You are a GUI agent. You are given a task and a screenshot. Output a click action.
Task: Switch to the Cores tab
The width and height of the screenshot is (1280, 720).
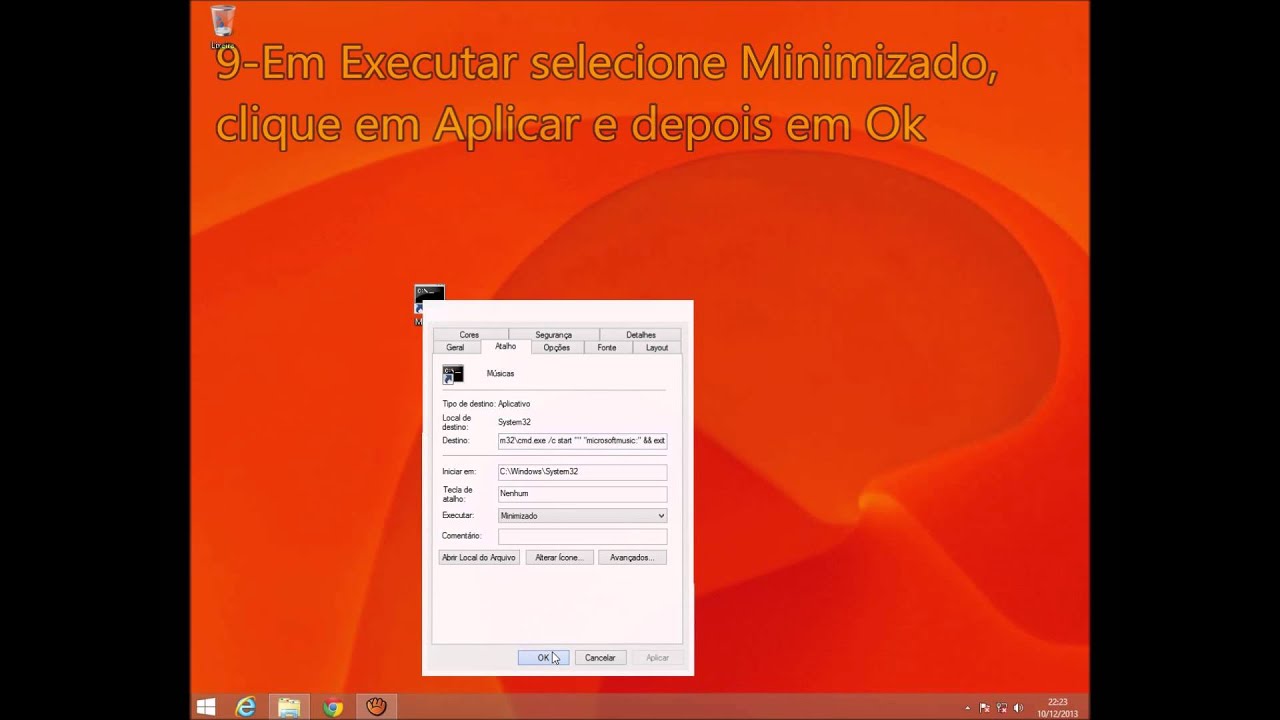click(x=470, y=334)
